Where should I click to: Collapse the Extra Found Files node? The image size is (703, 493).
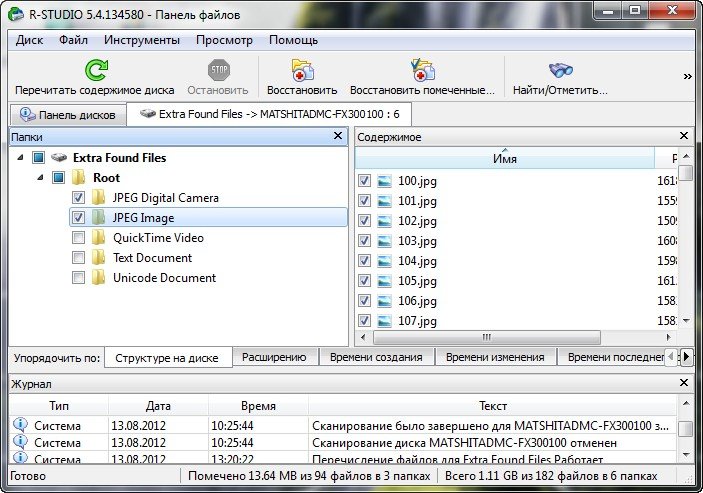pos(20,158)
